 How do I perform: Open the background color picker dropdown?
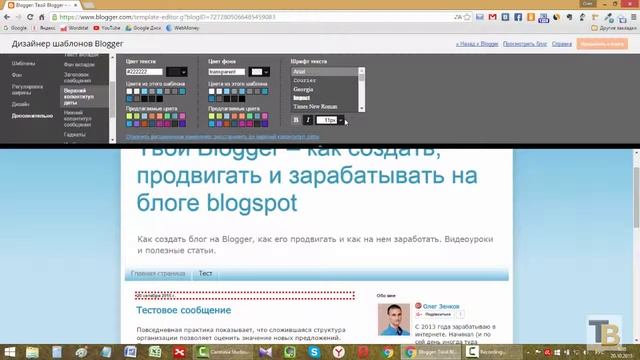click(259, 72)
